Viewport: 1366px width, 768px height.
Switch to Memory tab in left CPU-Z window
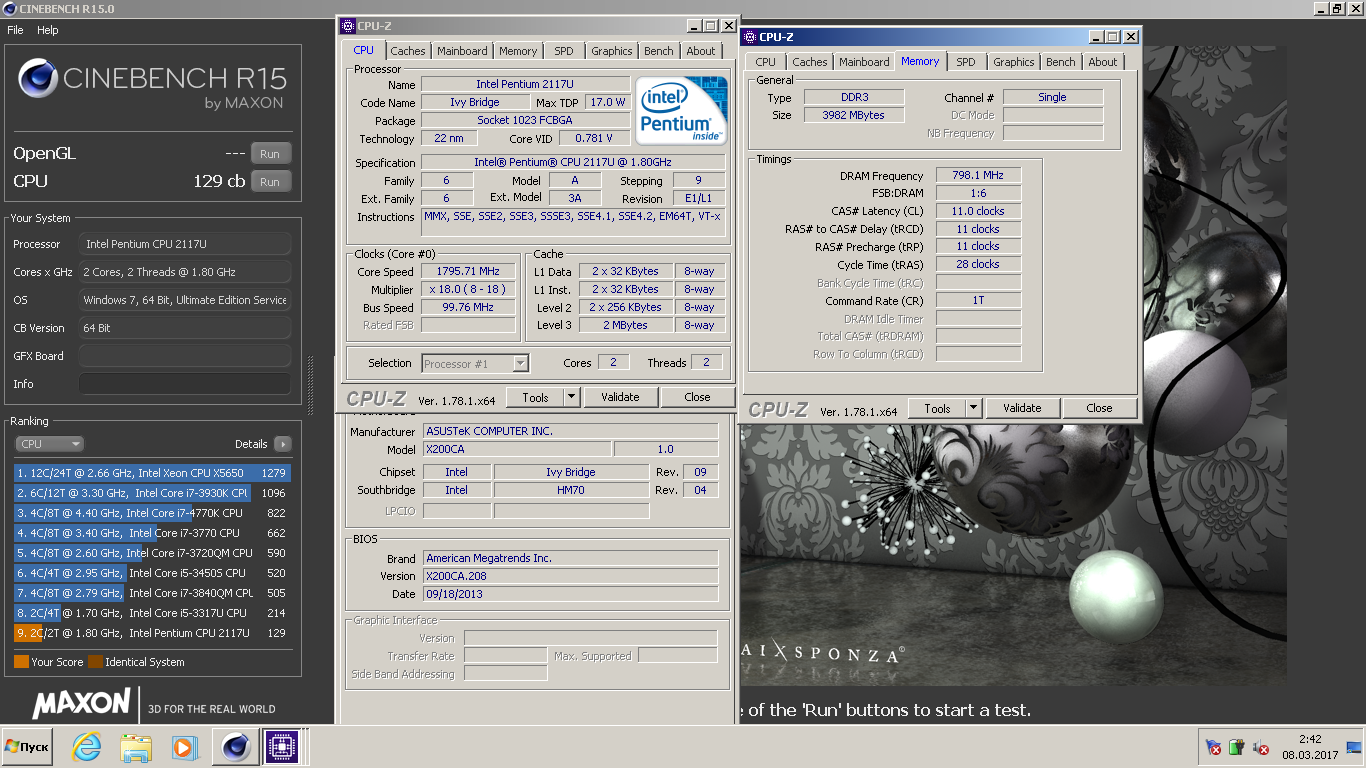tap(518, 51)
